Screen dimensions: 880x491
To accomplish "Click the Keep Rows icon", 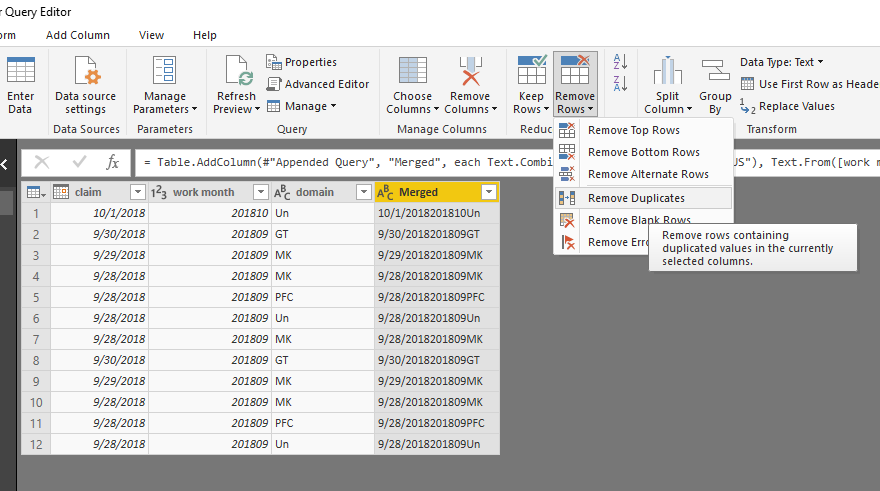I will coord(531,69).
